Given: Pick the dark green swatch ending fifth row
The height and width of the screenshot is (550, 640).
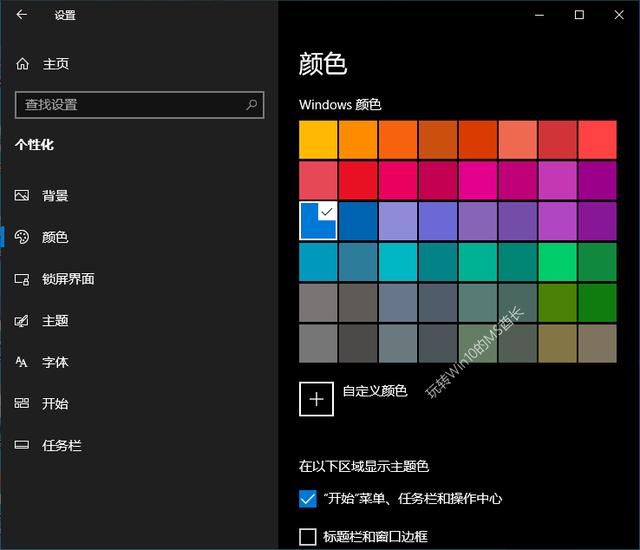Looking at the screenshot, I should [x=598, y=303].
